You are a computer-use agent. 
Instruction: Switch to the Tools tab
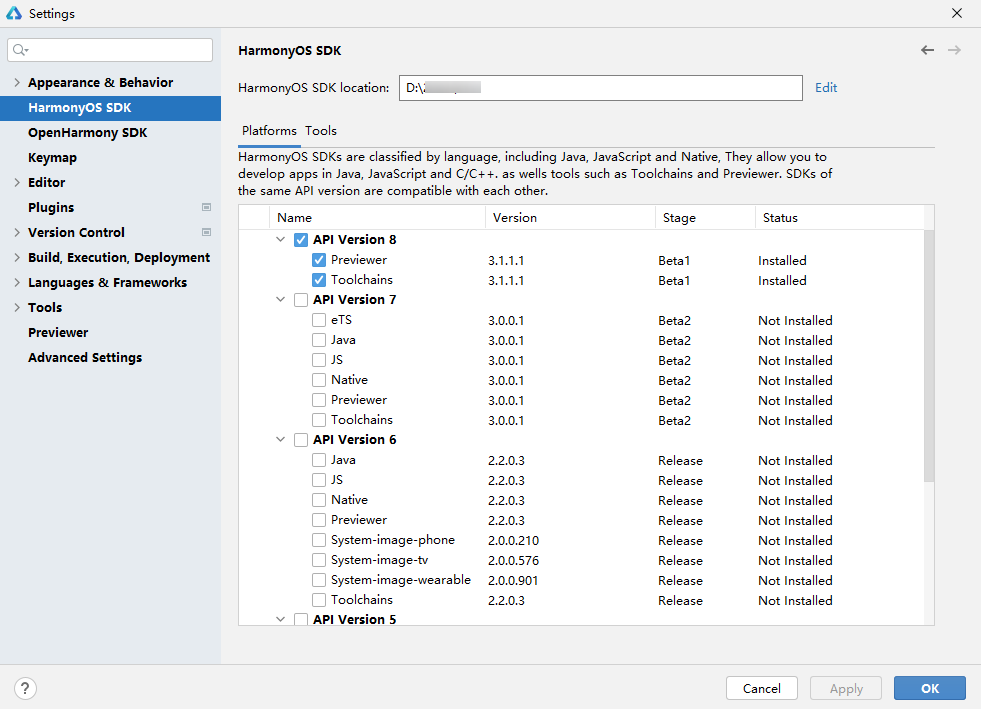[321, 131]
